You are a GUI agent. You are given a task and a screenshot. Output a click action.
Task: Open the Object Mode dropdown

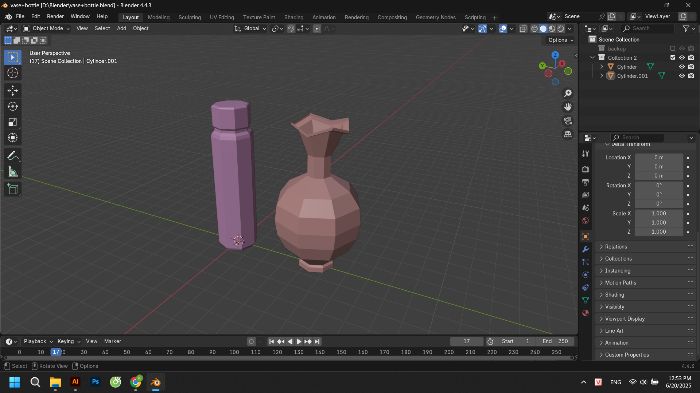[46, 28]
